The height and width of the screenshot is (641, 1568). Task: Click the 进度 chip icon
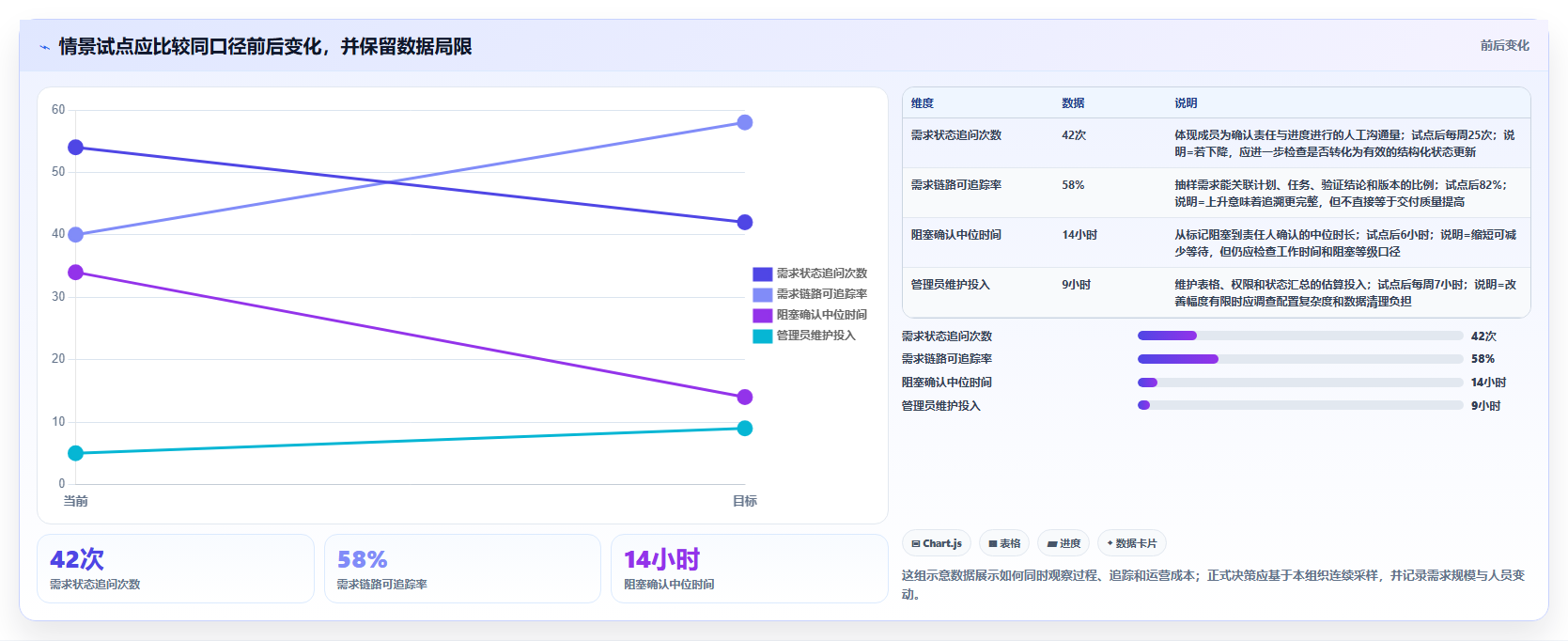click(1052, 543)
